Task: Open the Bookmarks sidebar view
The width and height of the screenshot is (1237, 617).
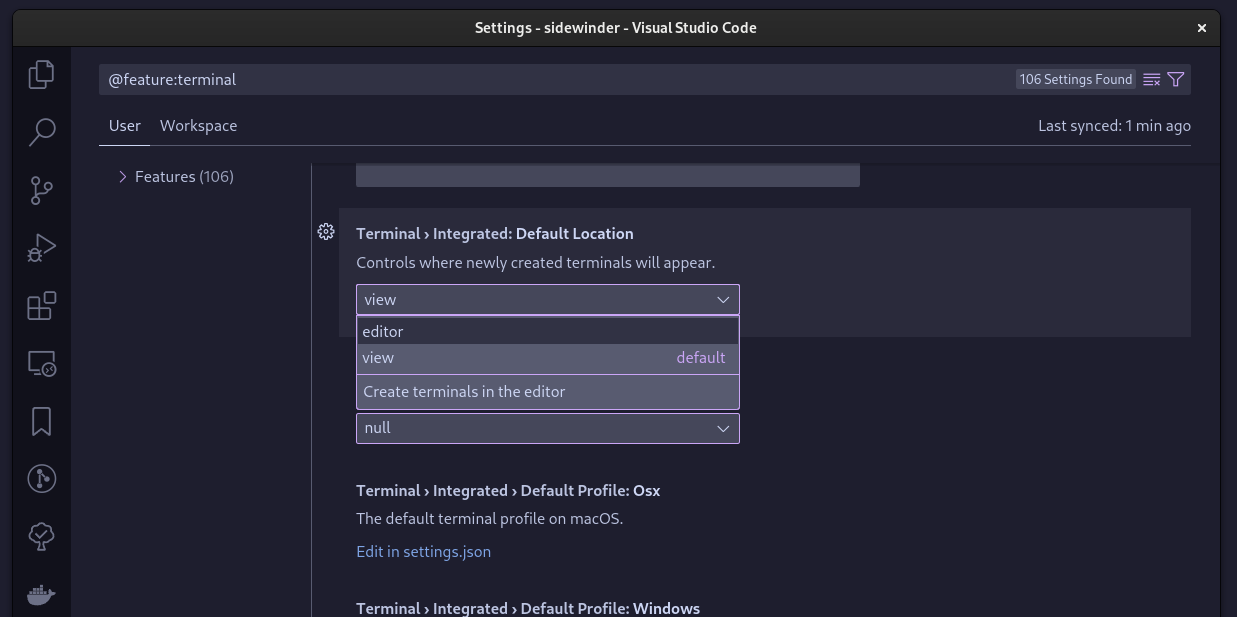Action: 40,421
